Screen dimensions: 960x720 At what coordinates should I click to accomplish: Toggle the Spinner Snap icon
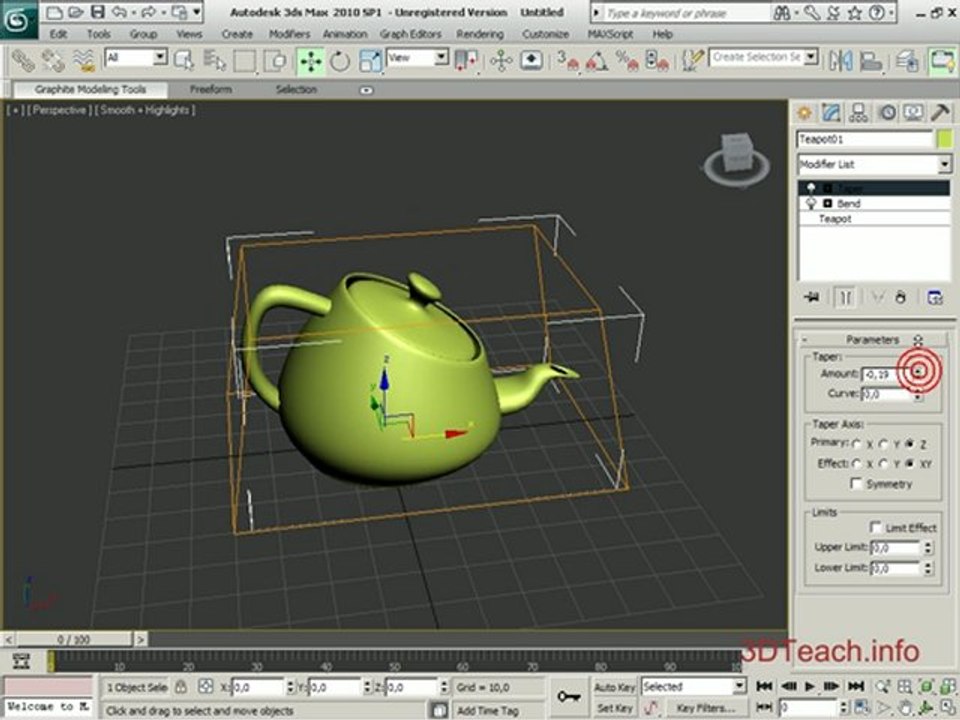pyautogui.click(x=657, y=60)
